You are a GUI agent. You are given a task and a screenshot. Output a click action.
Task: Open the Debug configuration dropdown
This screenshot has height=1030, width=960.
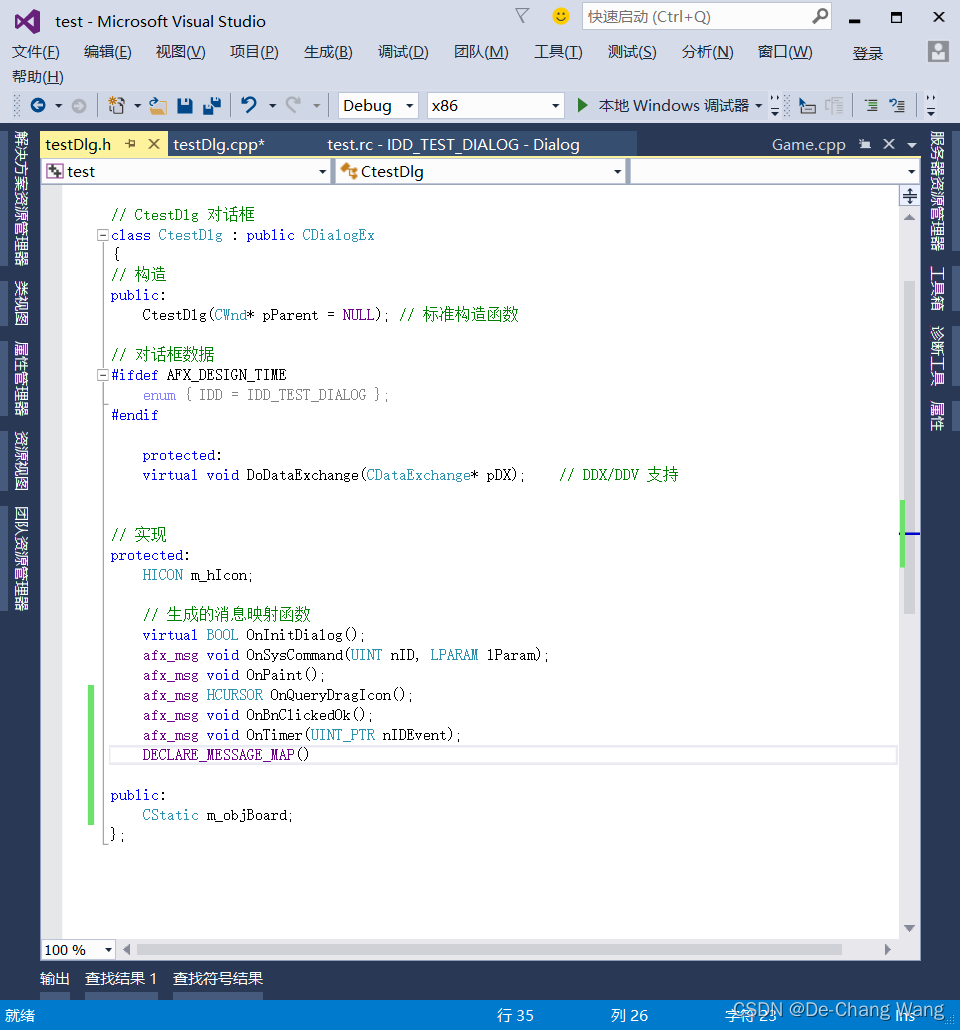point(378,106)
